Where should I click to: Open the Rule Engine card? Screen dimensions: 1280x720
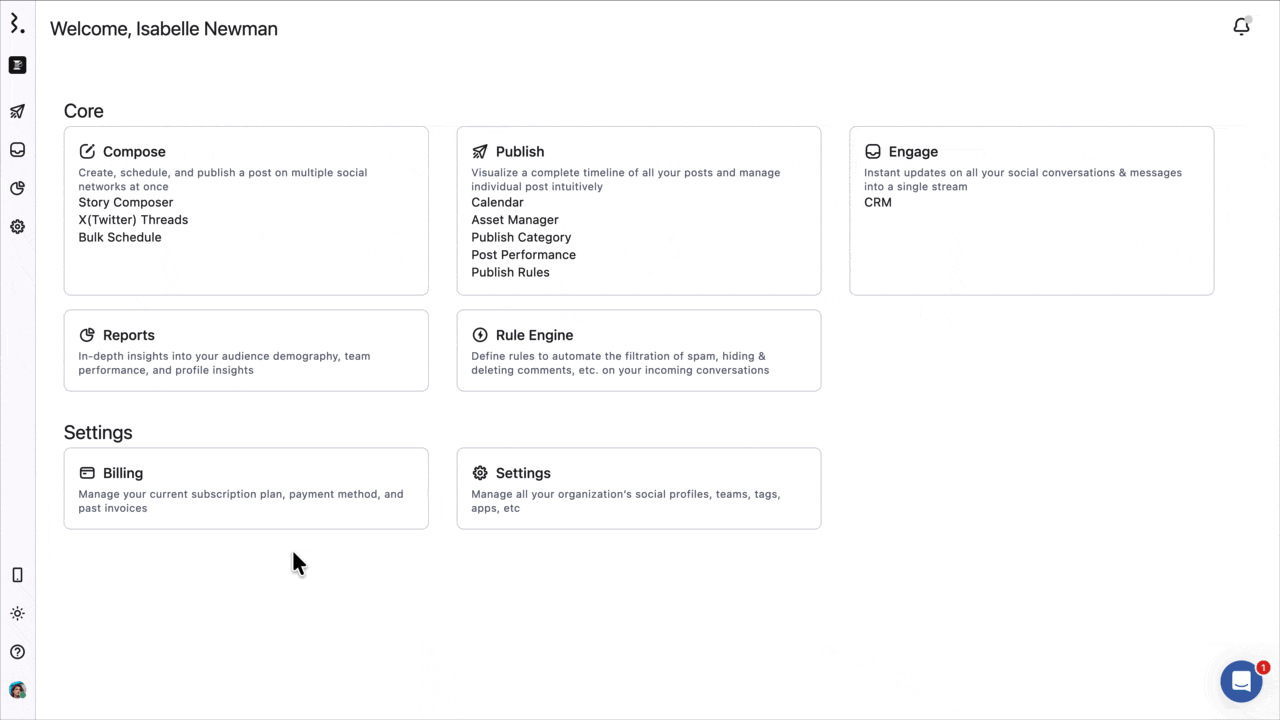pos(639,350)
